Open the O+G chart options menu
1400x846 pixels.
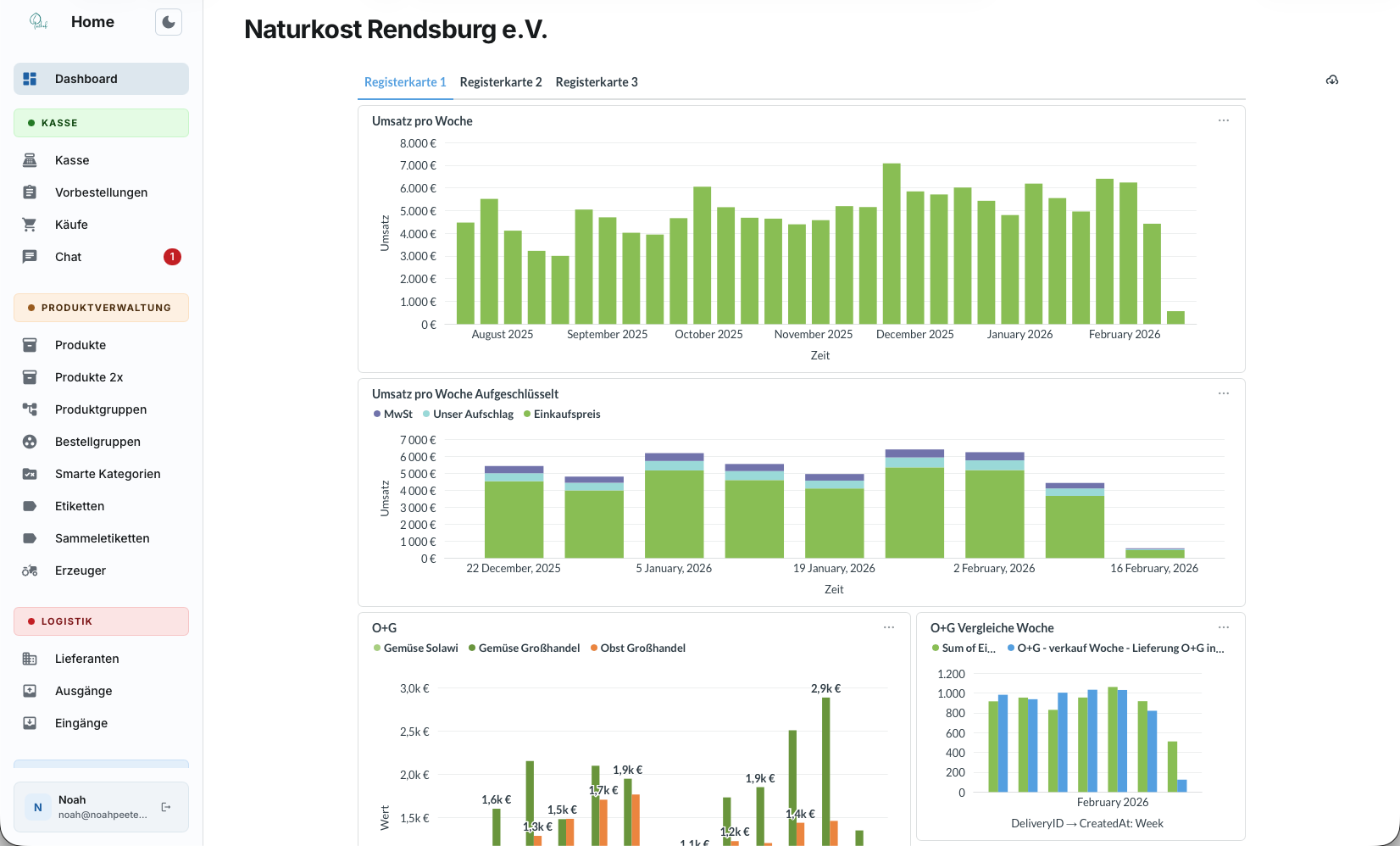(888, 627)
